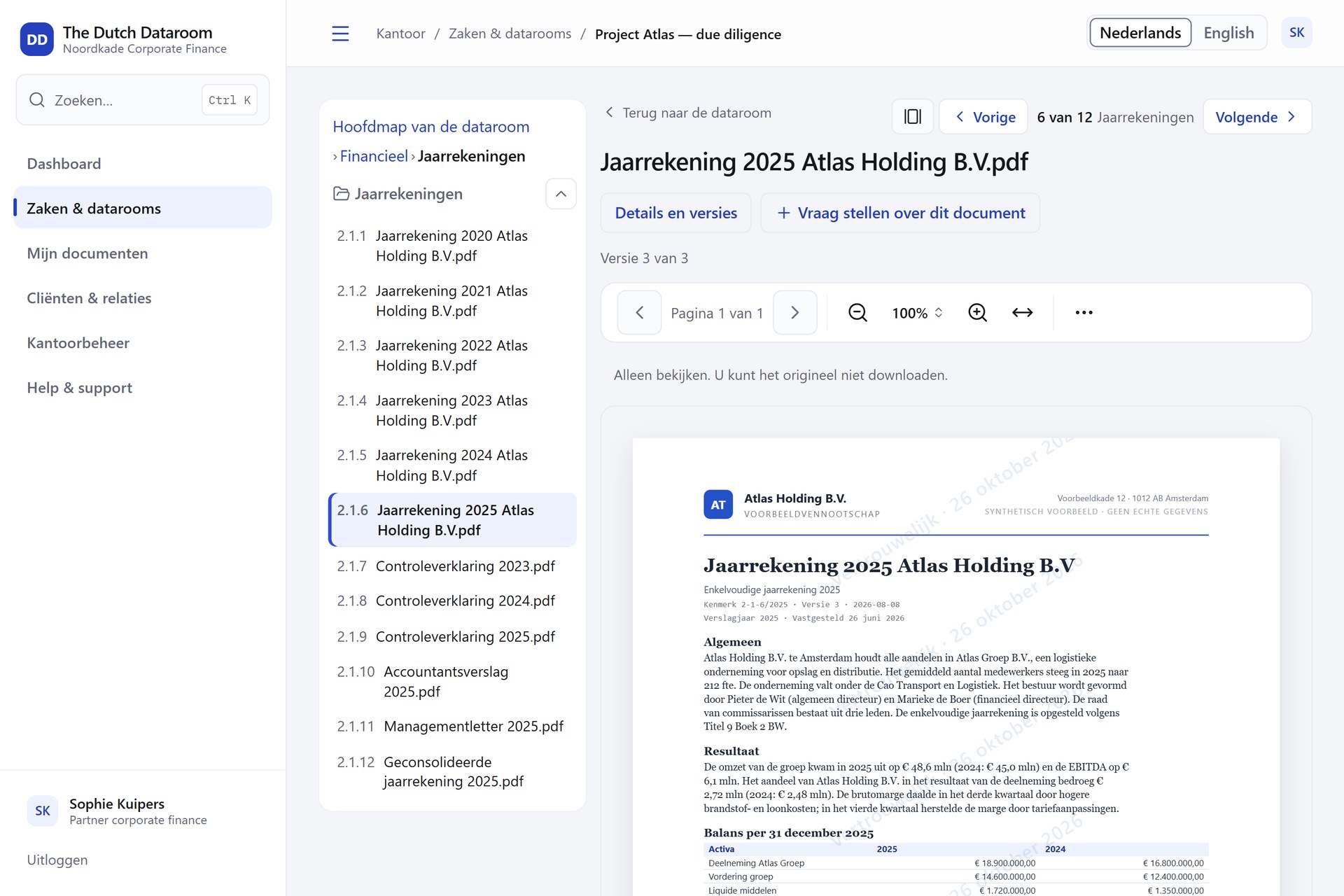Open Jaarrekening 2023 Atlas Holding B.V.pdf
Viewport: 1344px width, 896px height.
point(452,410)
